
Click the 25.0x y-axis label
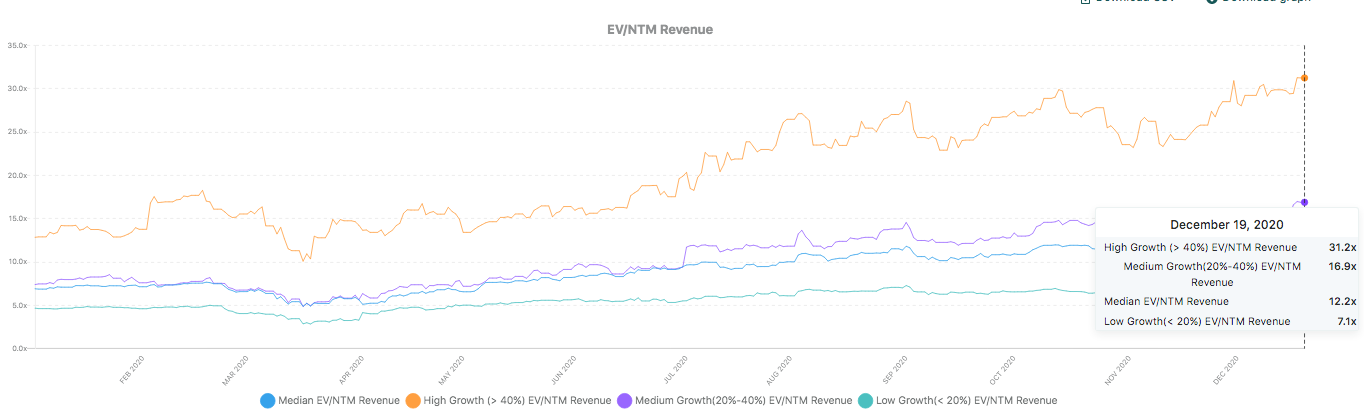17,132
